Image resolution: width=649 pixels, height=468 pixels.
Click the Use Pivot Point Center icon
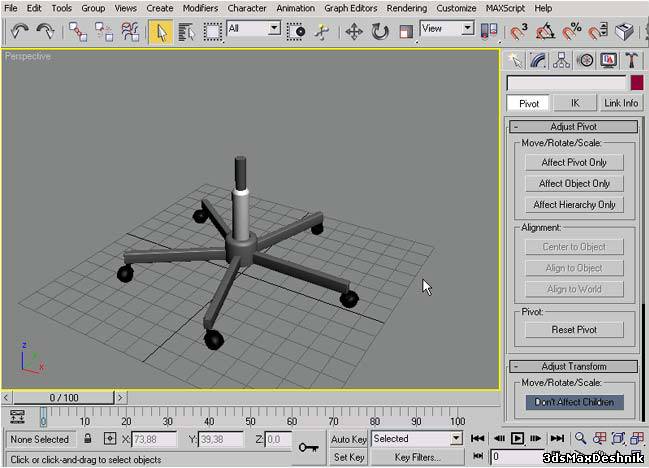point(489,32)
